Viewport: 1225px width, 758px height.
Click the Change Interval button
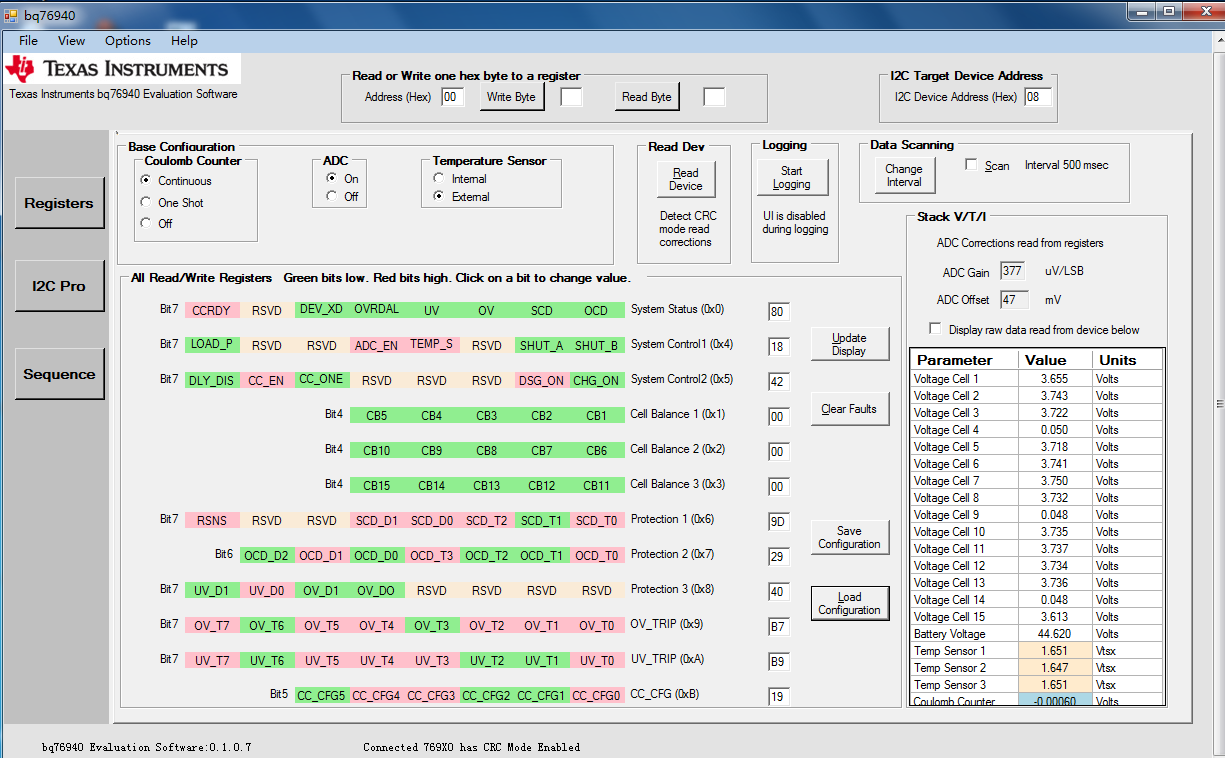coord(904,176)
